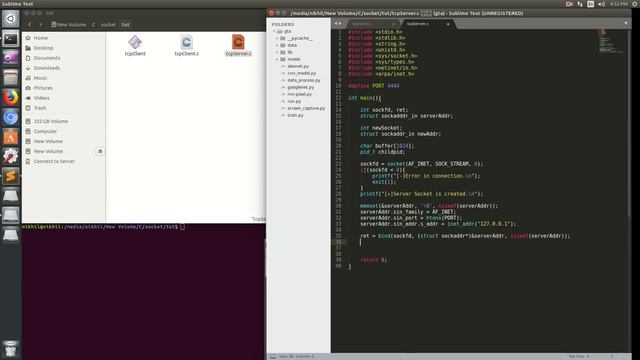Screen dimensions: 640x360
Task: Click the Sublime minimap code preview
Action: [611, 41]
